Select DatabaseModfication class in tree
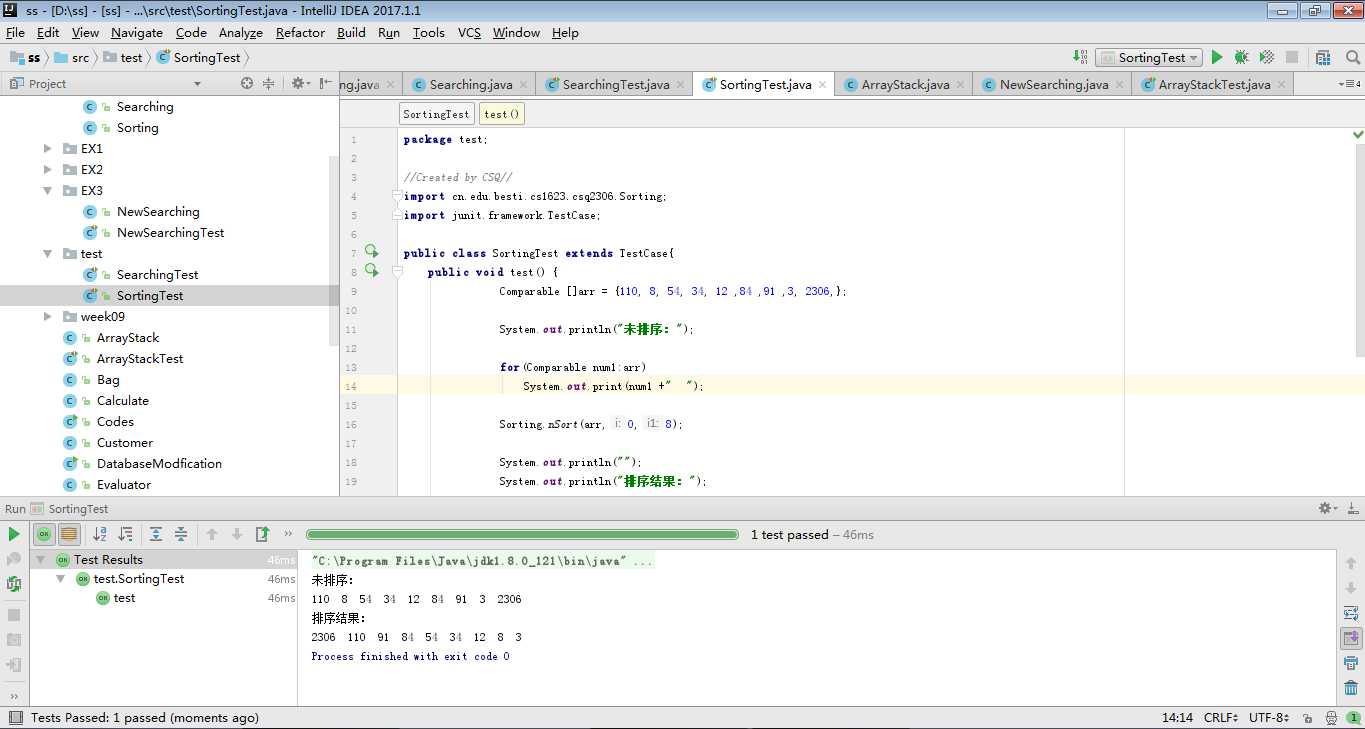Screen dimensions: 1365x729 click(x=159, y=464)
